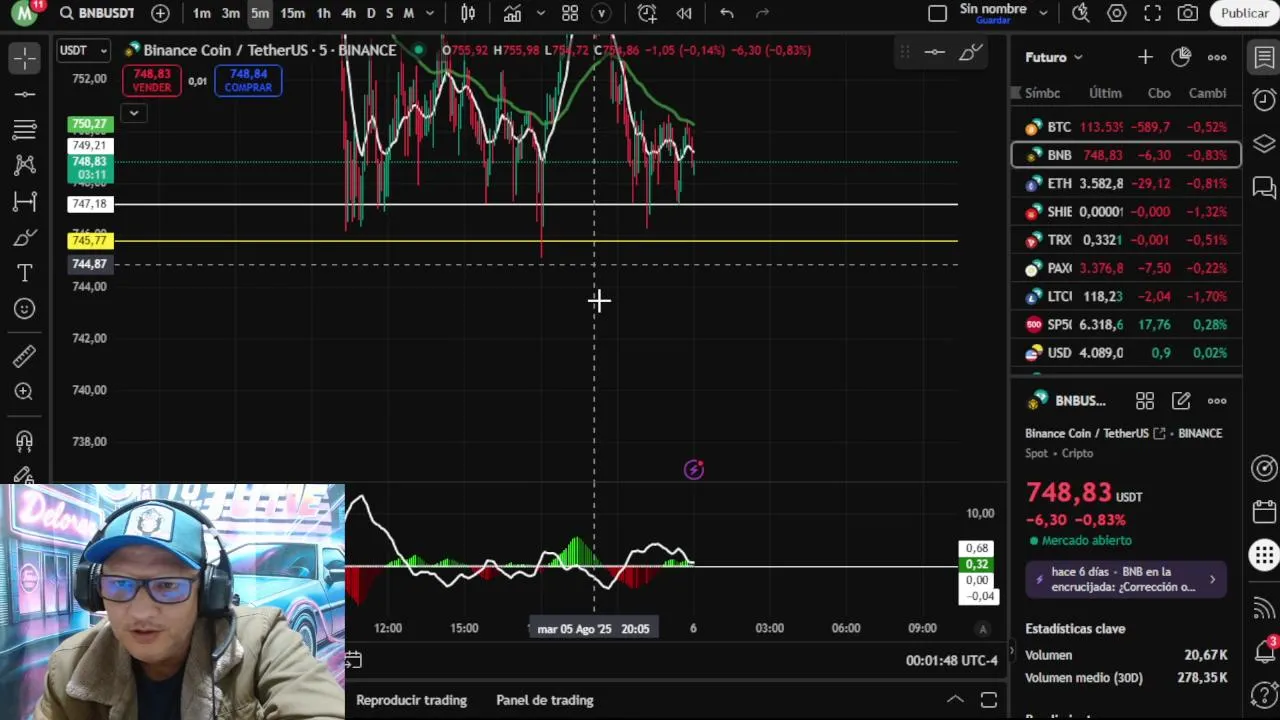Viewport: 1280px width, 720px height.
Task: Open Panel de trading tab
Action: tap(545, 700)
